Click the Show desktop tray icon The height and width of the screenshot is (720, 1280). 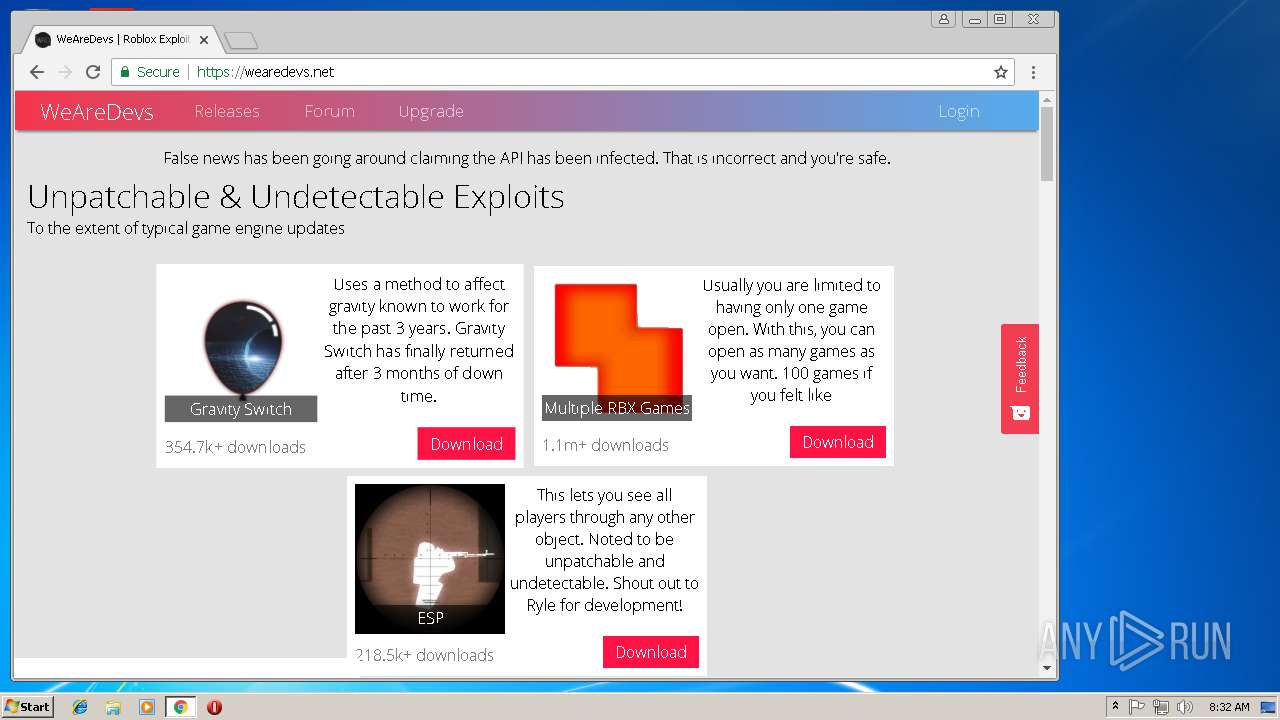pyautogui.click(x=1268, y=707)
